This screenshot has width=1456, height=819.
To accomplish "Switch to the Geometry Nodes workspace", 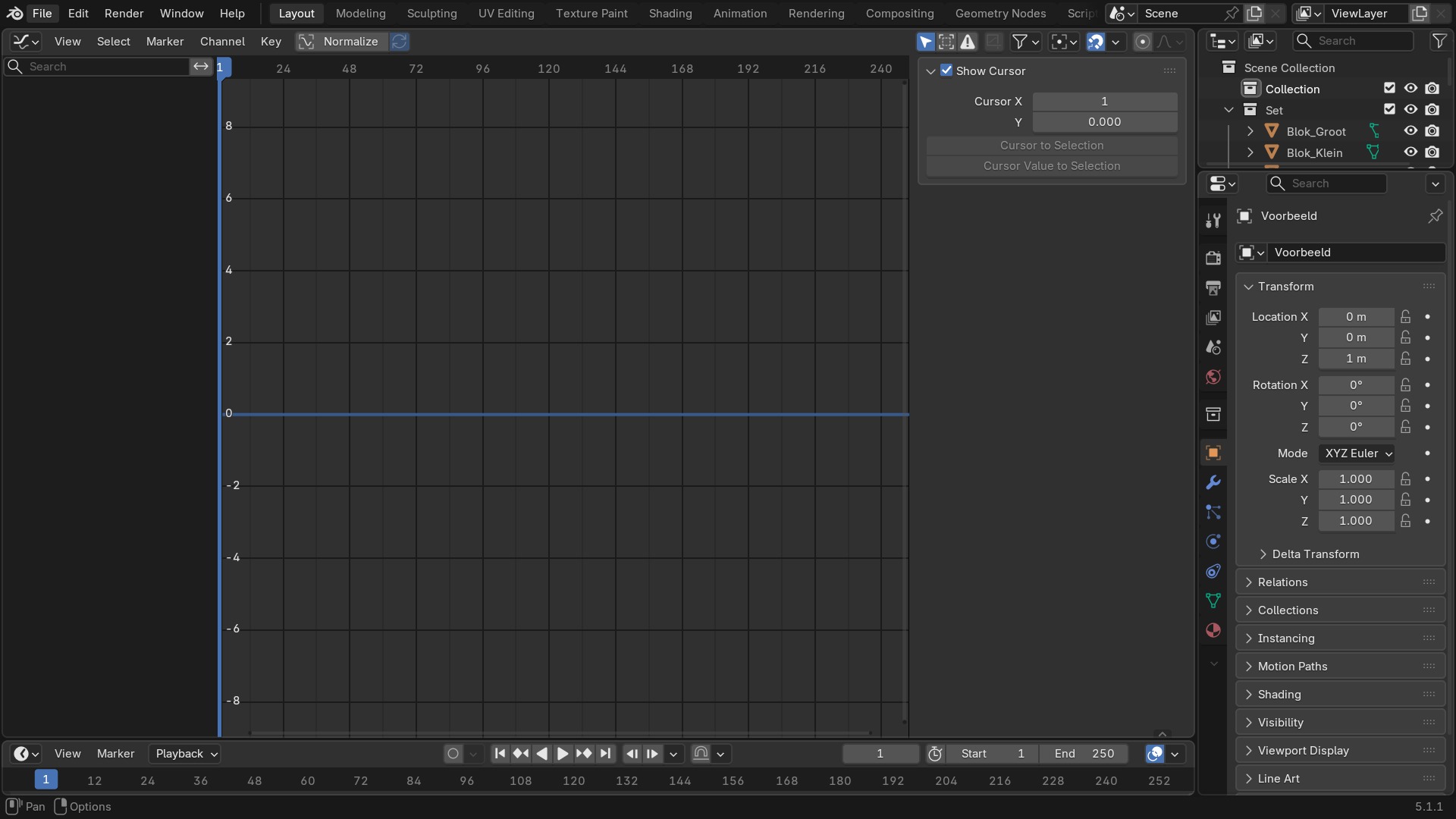I will point(1000,14).
